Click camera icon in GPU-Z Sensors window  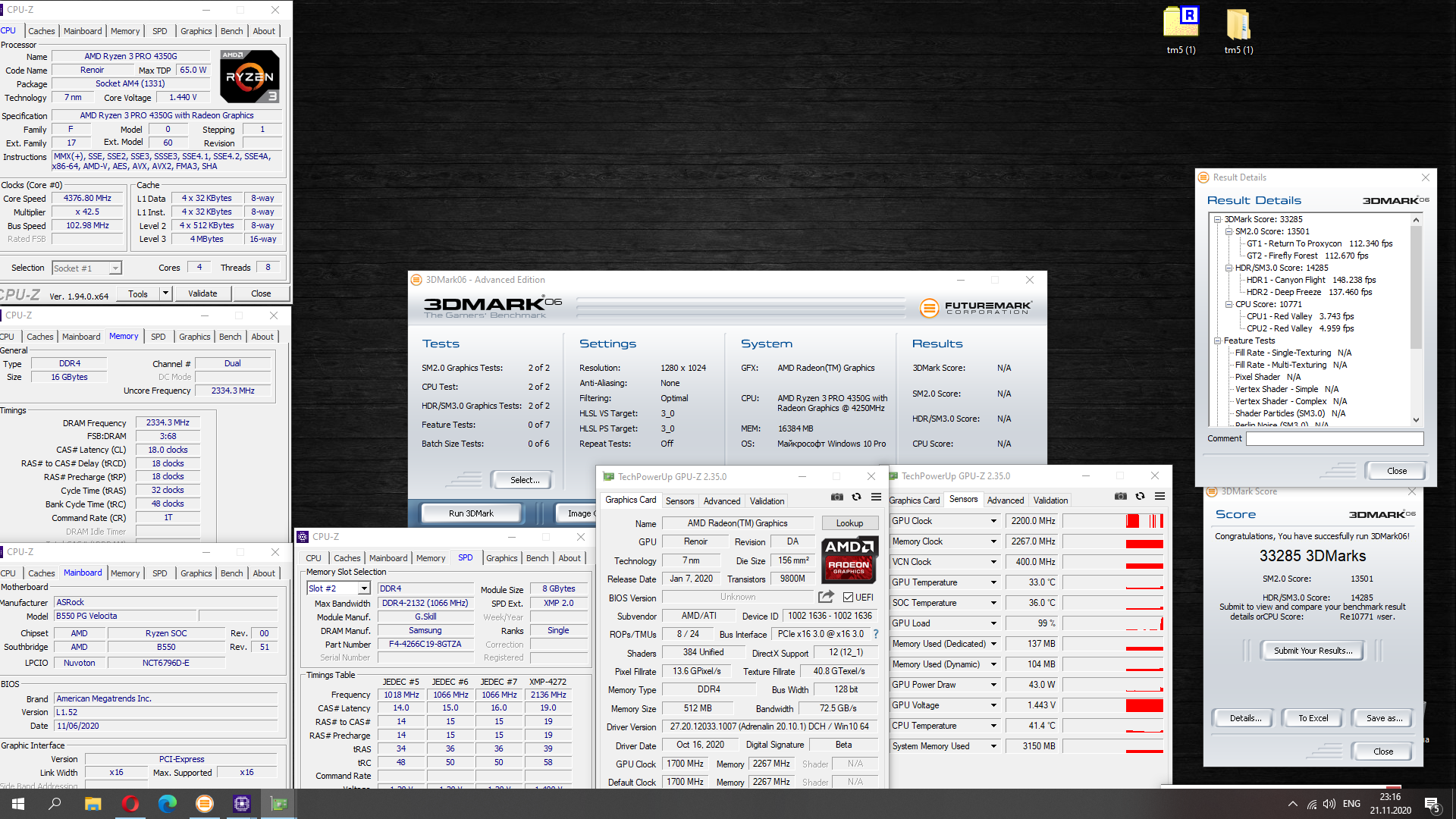click(x=1120, y=497)
